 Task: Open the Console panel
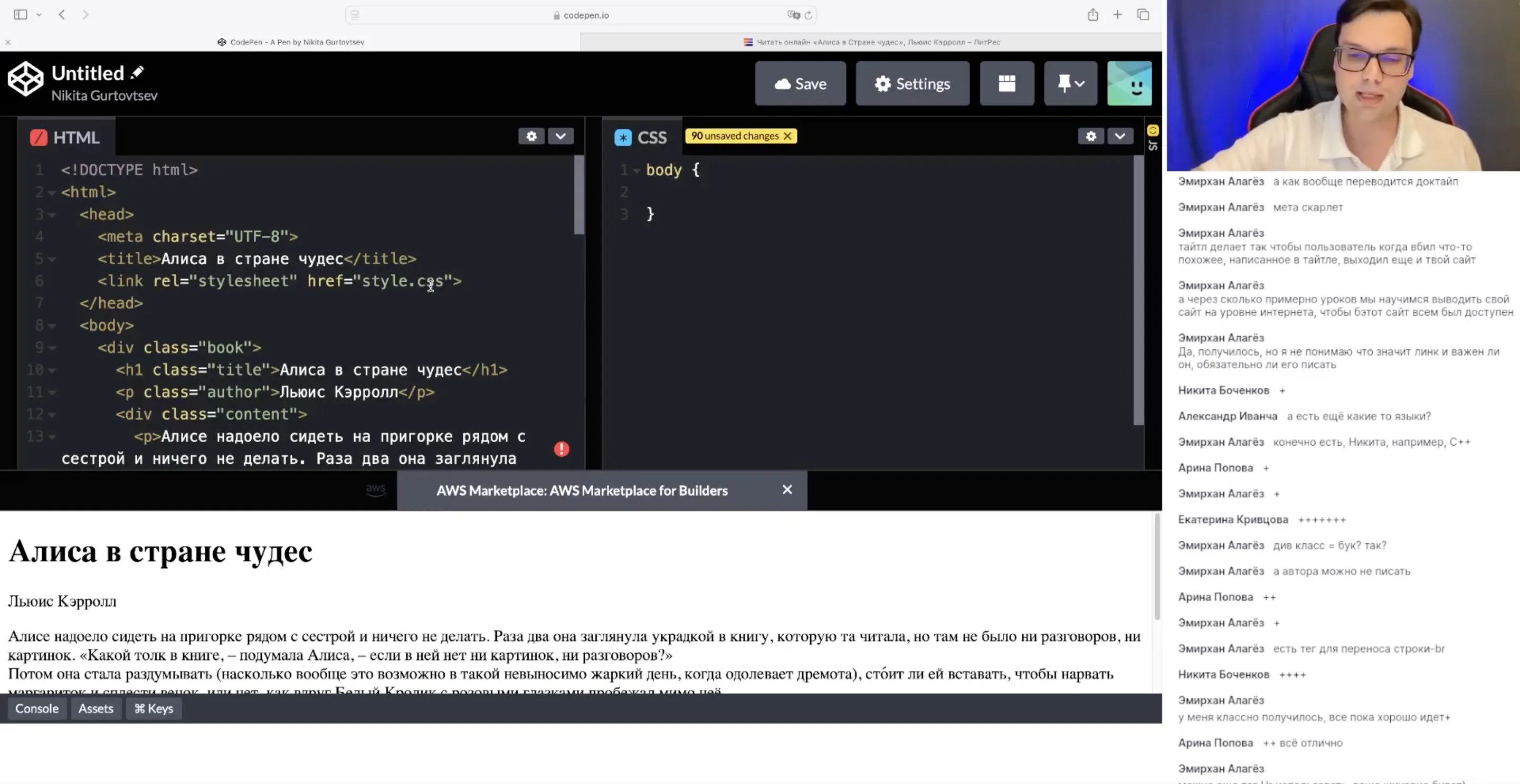[x=36, y=709]
